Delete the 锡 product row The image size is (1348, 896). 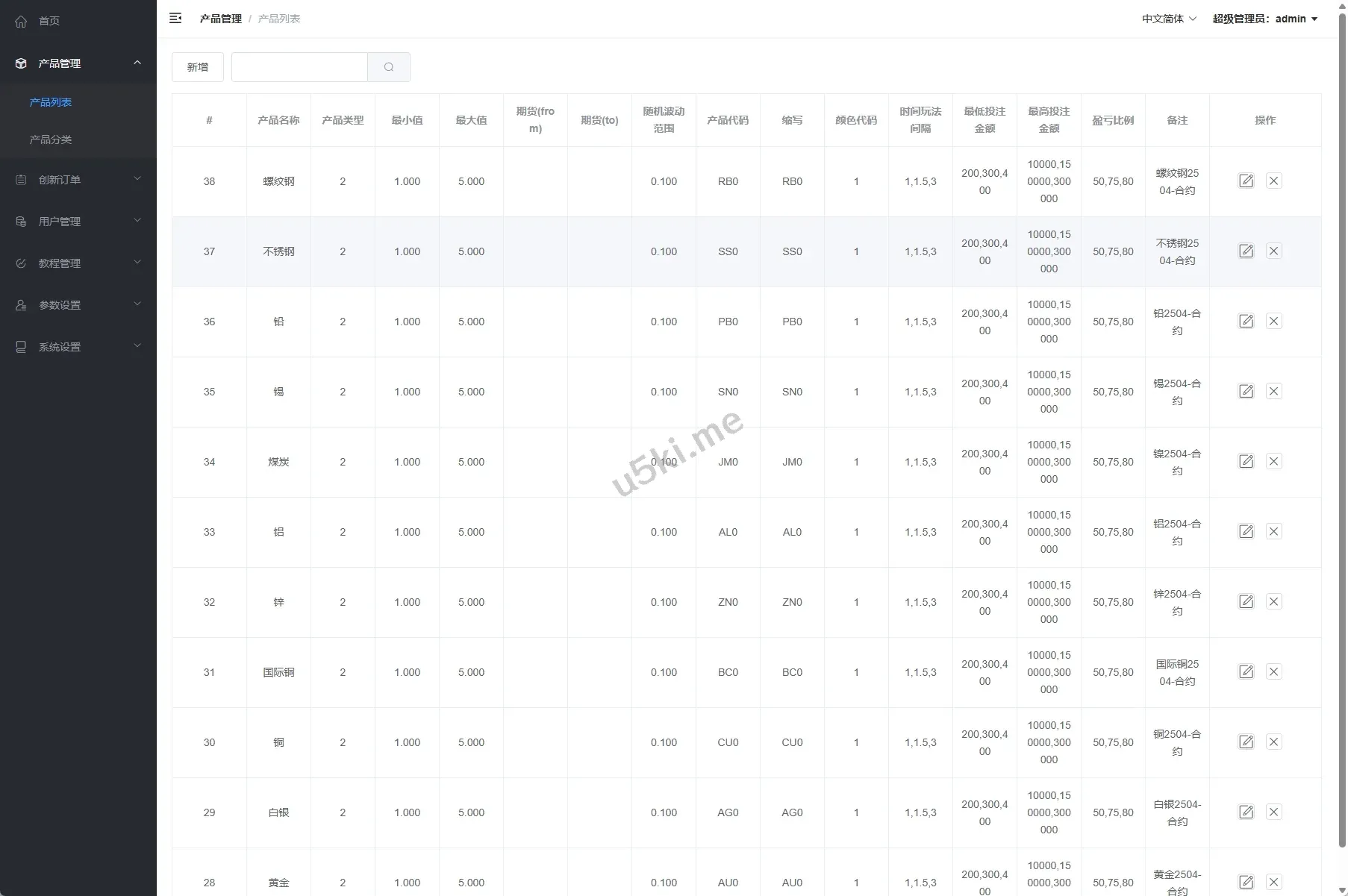point(1273,392)
